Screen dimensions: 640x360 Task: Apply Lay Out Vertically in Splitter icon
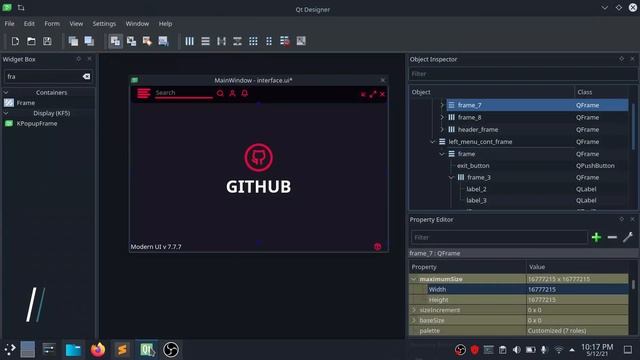(x=237, y=41)
